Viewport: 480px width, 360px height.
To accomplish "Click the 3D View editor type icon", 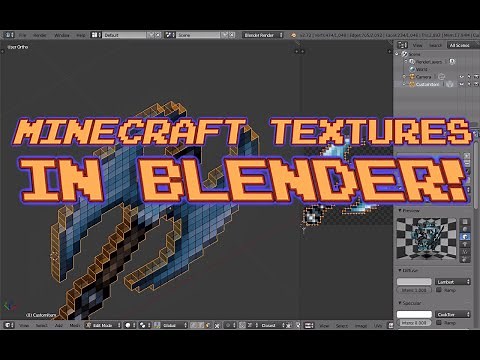I will tap(9, 325).
